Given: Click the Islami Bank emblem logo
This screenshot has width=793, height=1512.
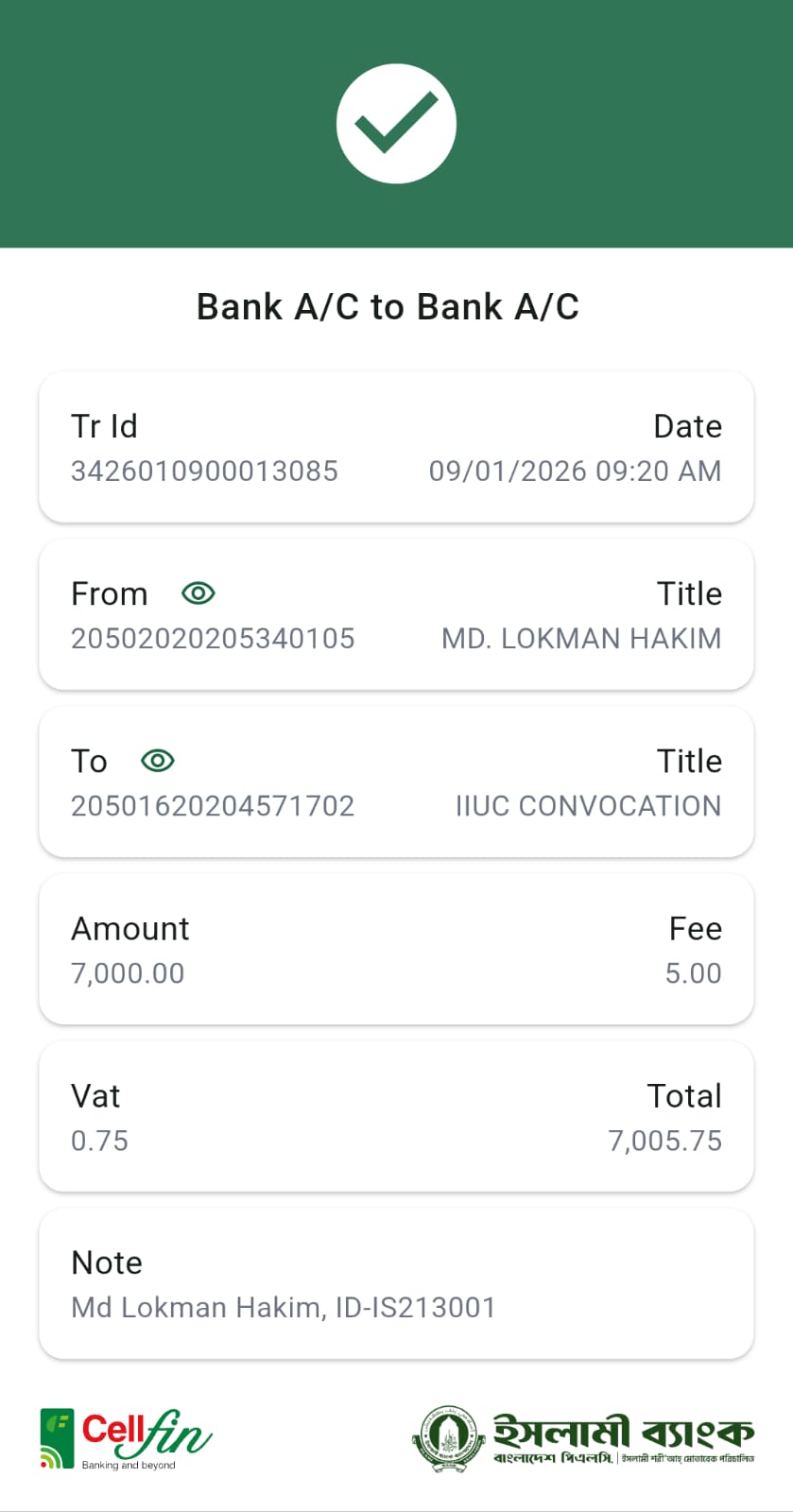Looking at the screenshot, I should (x=448, y=1439).
